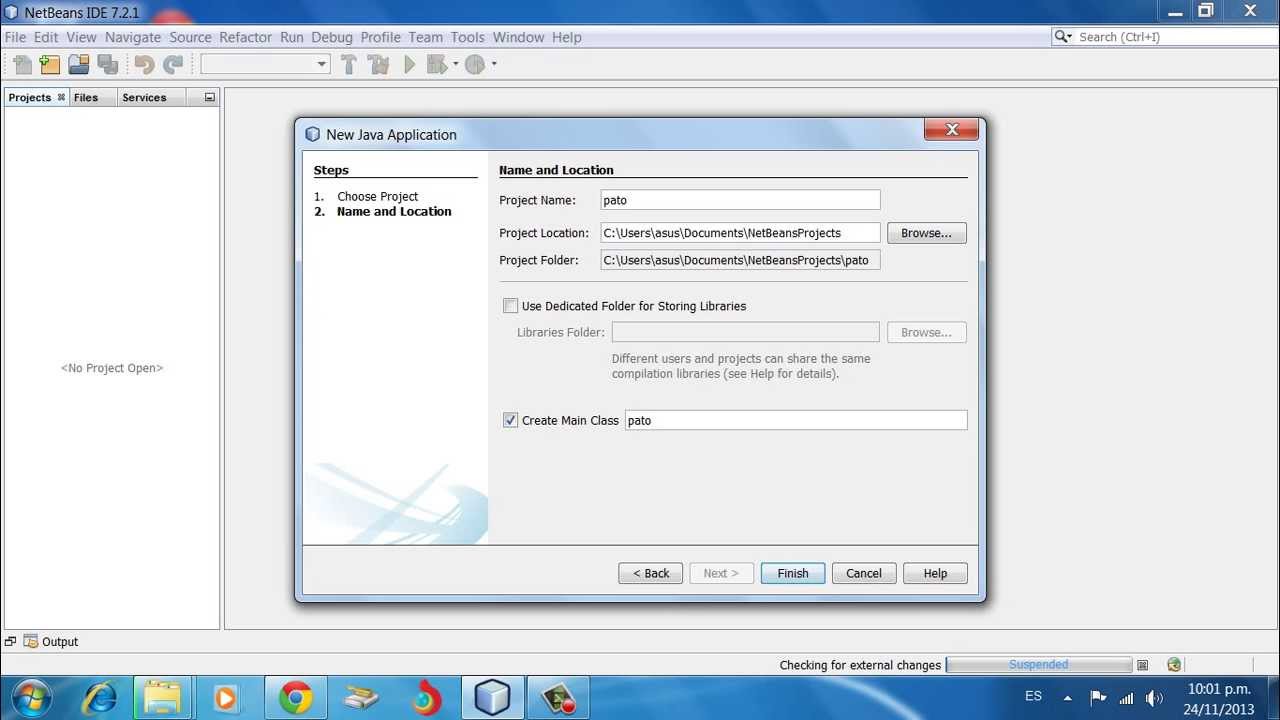
Task: Click the Undo toolbar icon
Action: (144, 64)
